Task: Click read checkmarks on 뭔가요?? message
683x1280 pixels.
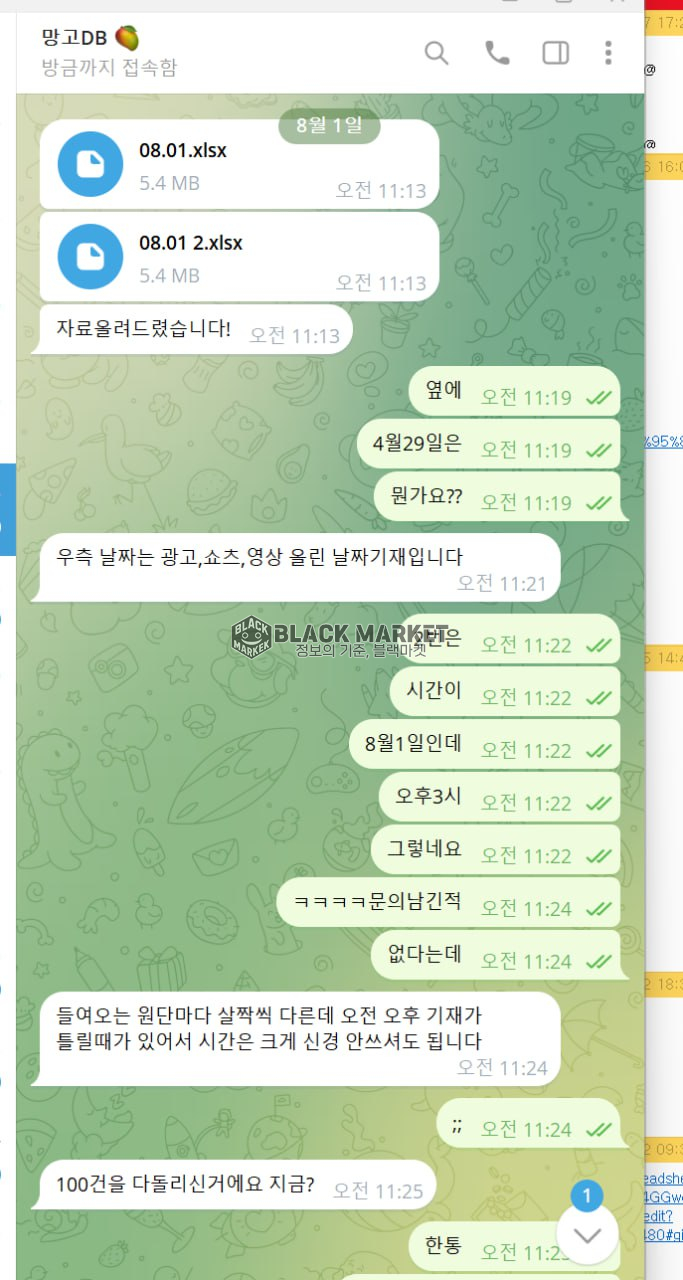Action: (599, 503)
